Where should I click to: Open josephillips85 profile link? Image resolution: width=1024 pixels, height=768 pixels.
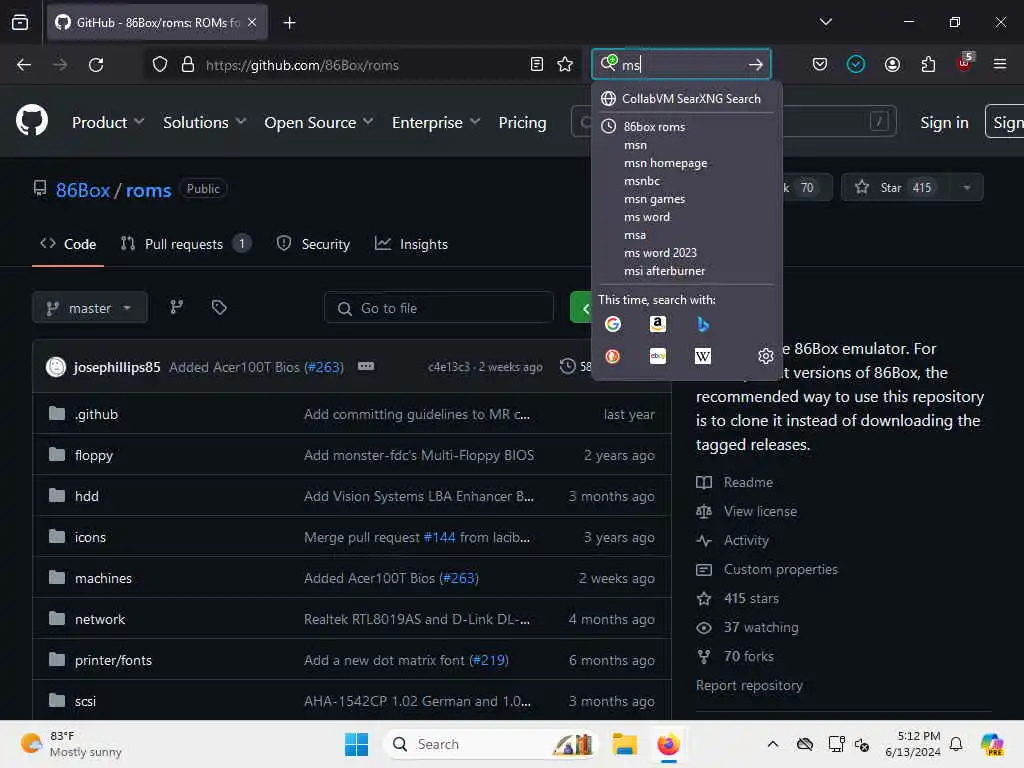coord(117,367)
